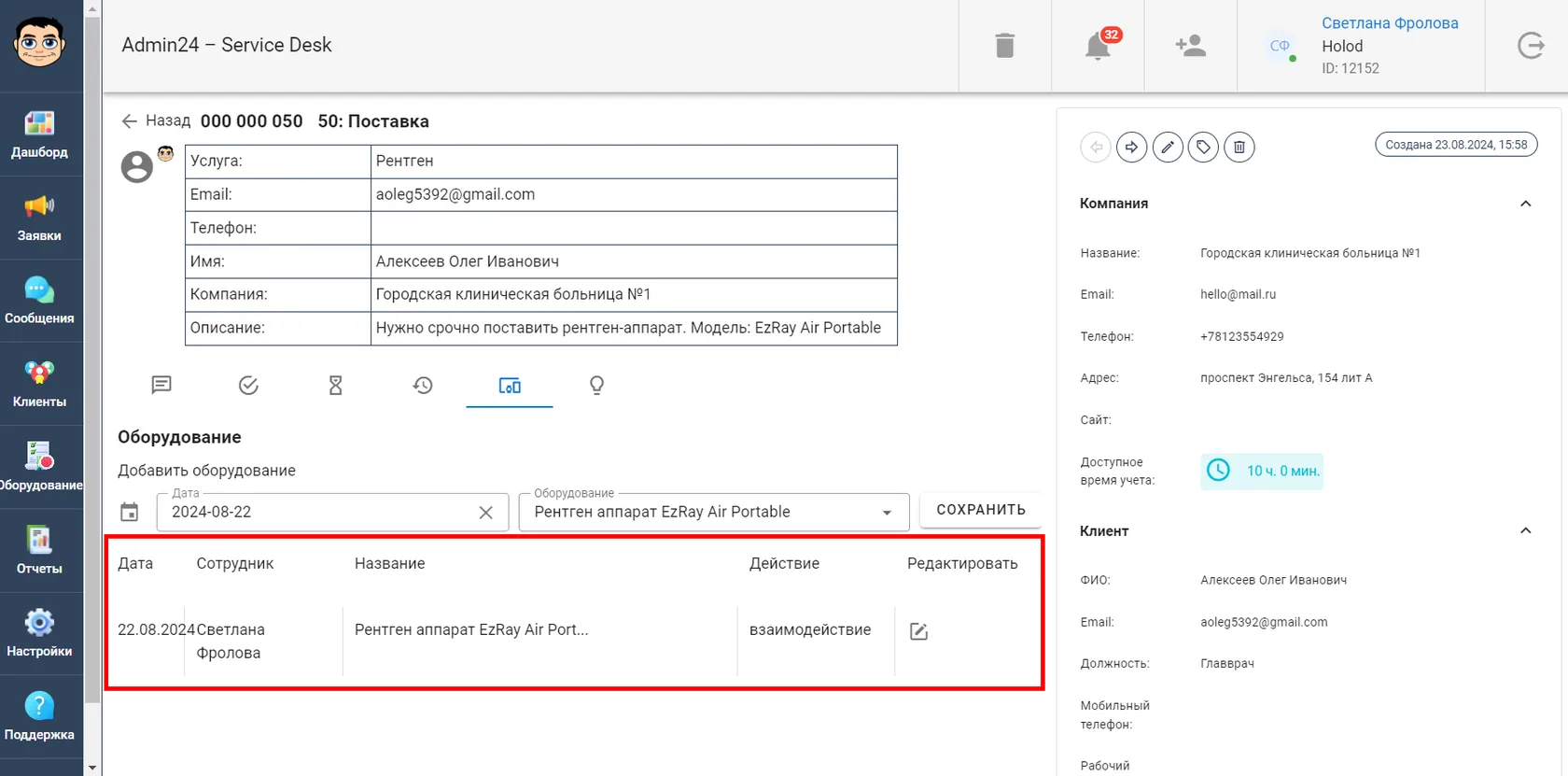Click the add user icon in header
This screenshot has height=776, width=1568.
click(x=1190, y=45)
